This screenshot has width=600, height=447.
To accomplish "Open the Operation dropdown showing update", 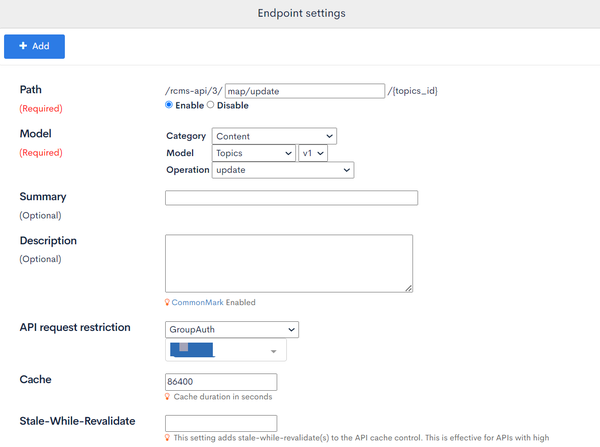I will point(283,170).
